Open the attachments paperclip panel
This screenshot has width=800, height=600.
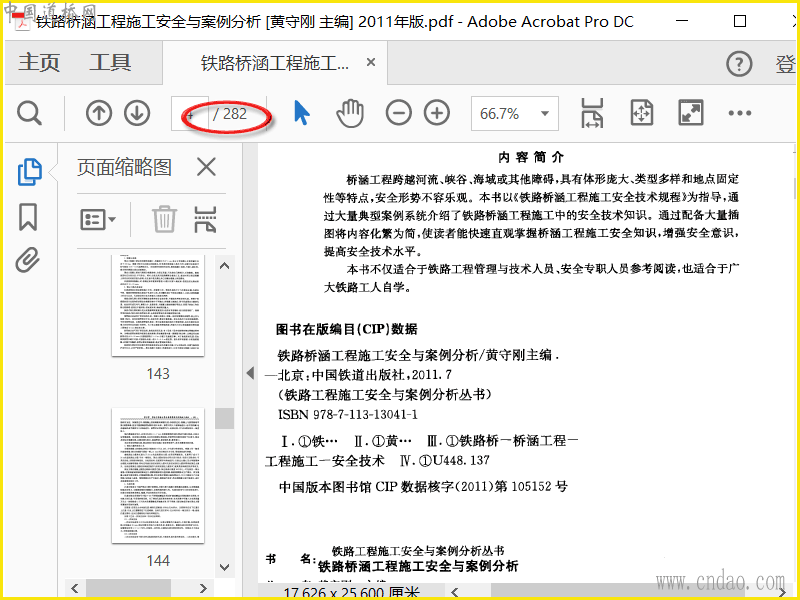(28, 260)
